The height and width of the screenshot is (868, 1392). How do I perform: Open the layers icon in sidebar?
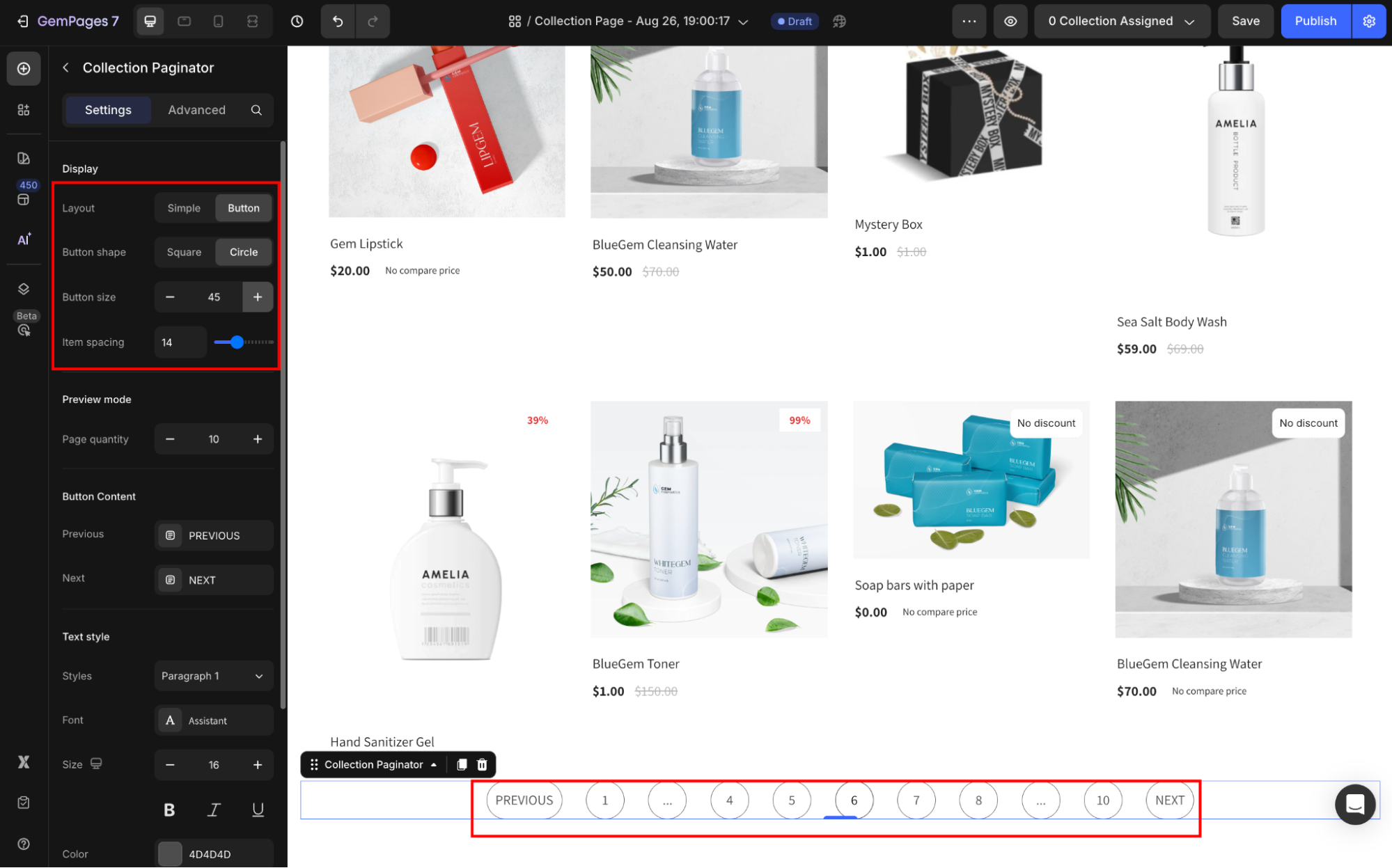coord(24,289)
